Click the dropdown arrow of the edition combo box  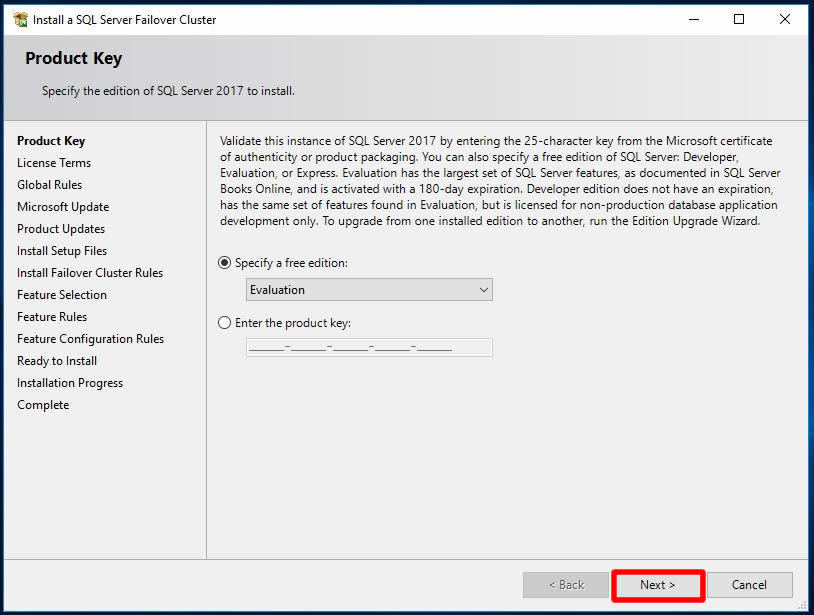(484, 290)
